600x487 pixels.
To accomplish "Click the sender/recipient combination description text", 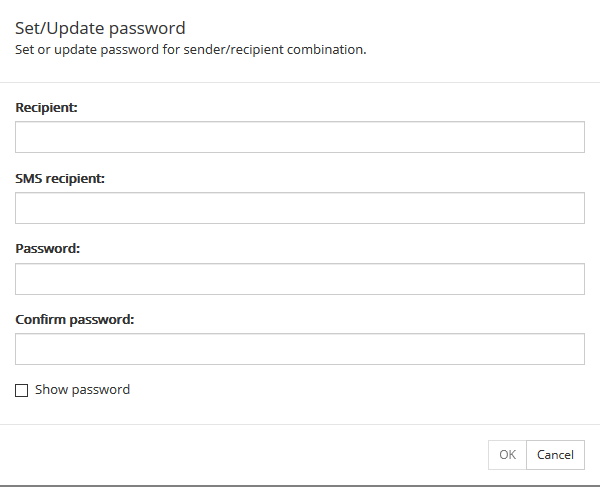I will pos(190,49).
